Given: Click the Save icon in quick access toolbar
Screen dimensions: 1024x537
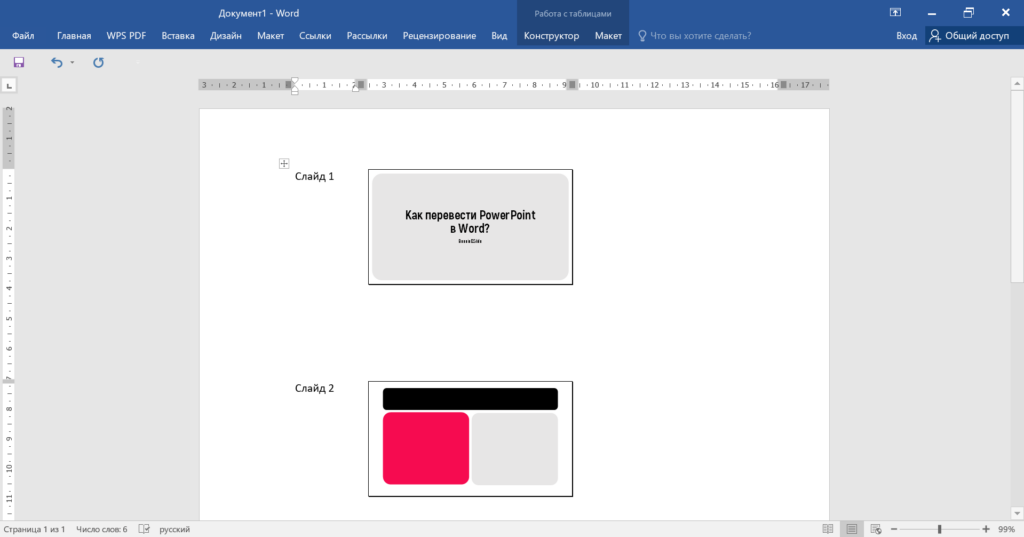Looking at the screenshot, I should [x=18, y=62].
